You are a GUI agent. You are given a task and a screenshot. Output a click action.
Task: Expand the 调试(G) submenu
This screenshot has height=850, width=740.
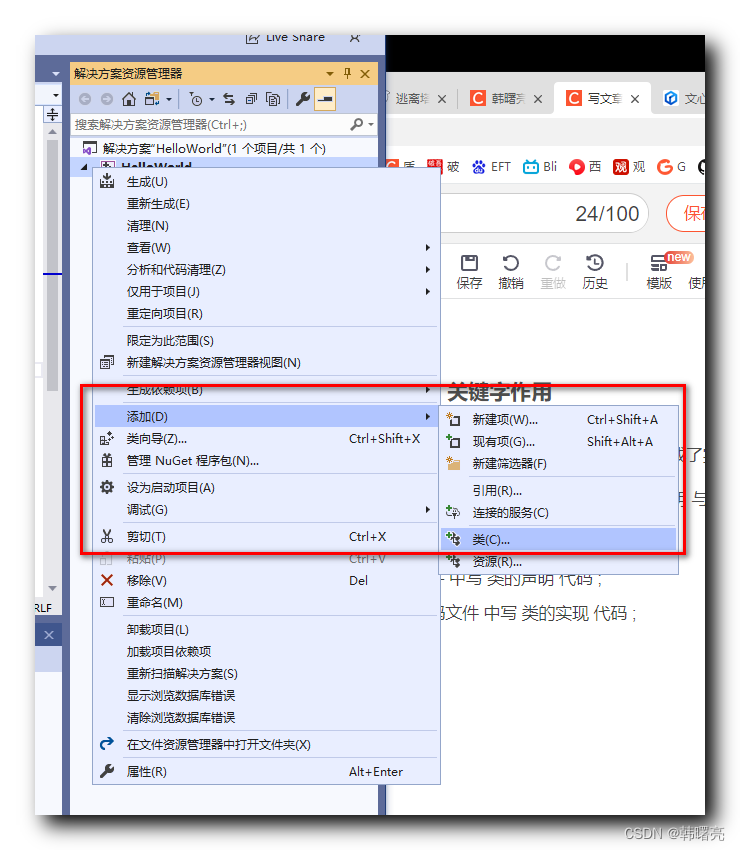click(266, 510)
